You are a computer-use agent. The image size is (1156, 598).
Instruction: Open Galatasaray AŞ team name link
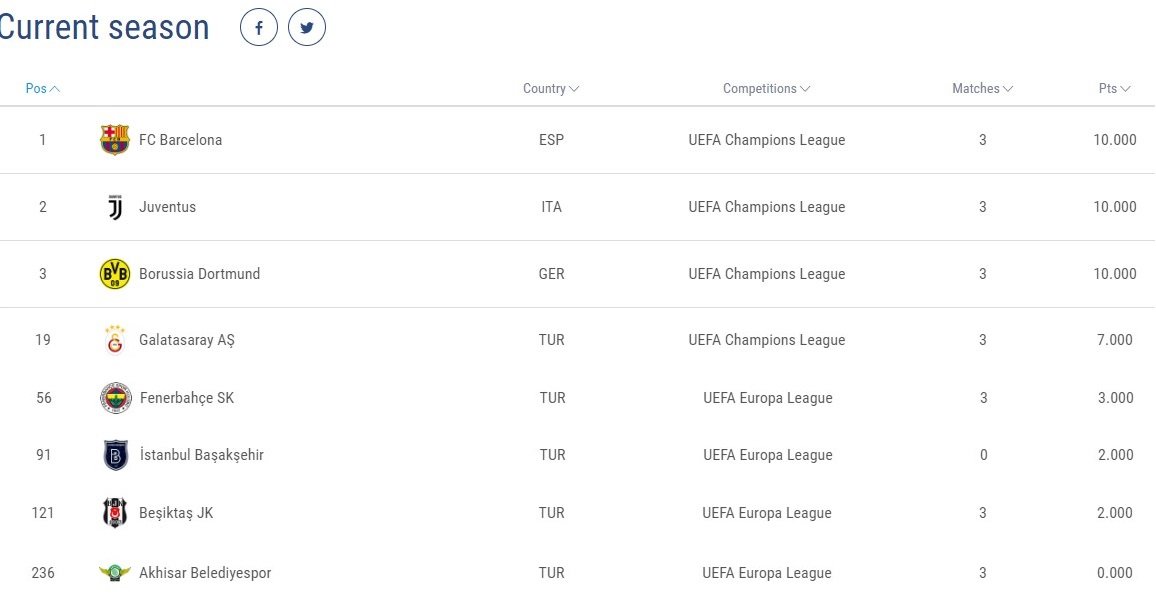pos(187,340)
